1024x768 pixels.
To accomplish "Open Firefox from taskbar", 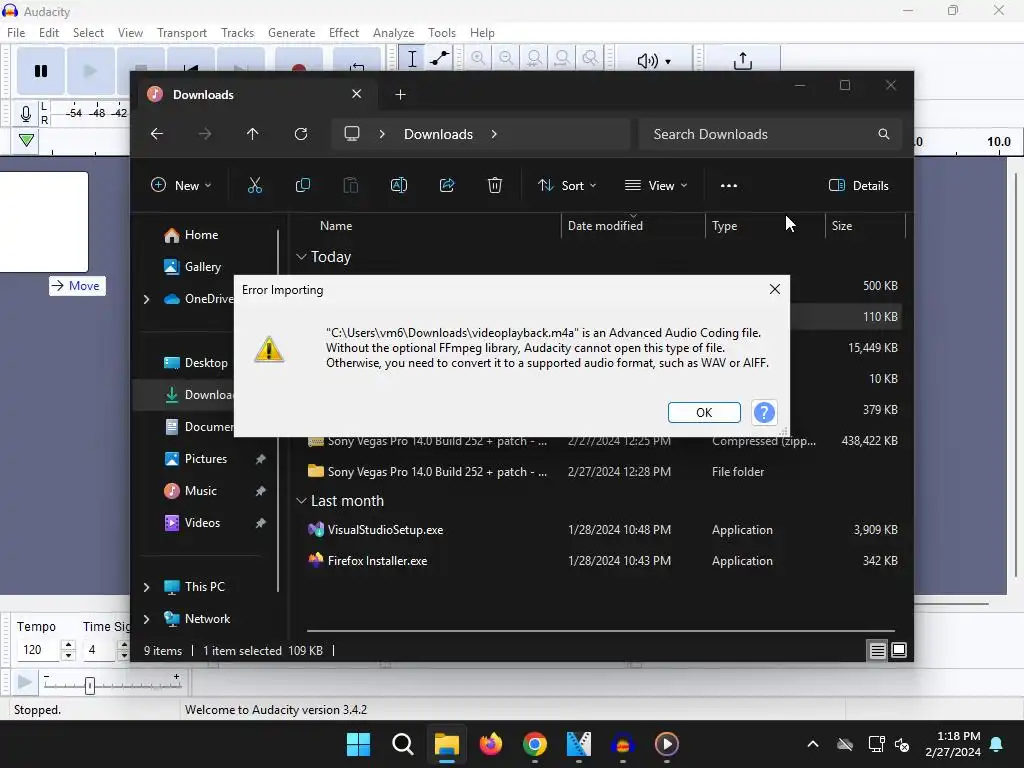I will coord(490,744).
